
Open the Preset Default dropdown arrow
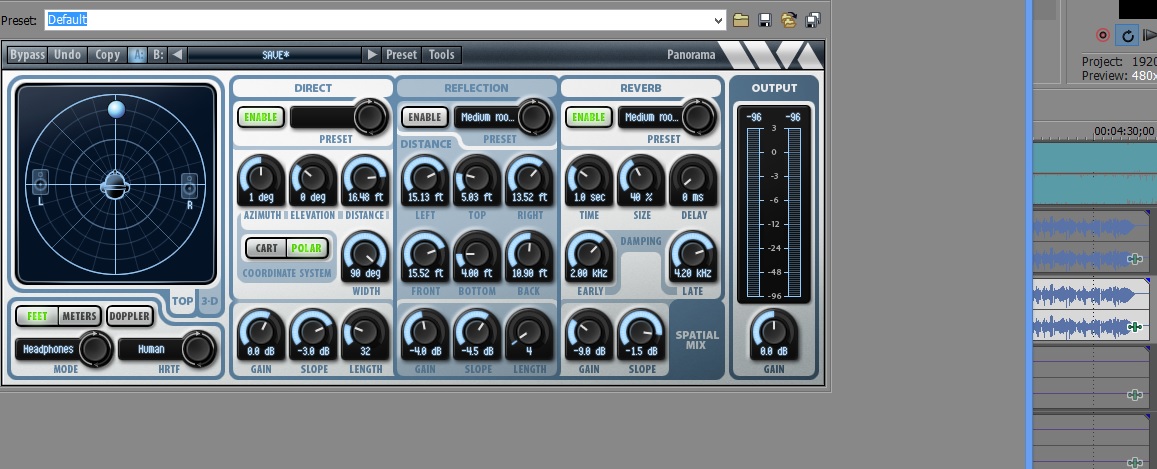click(719, 21)
